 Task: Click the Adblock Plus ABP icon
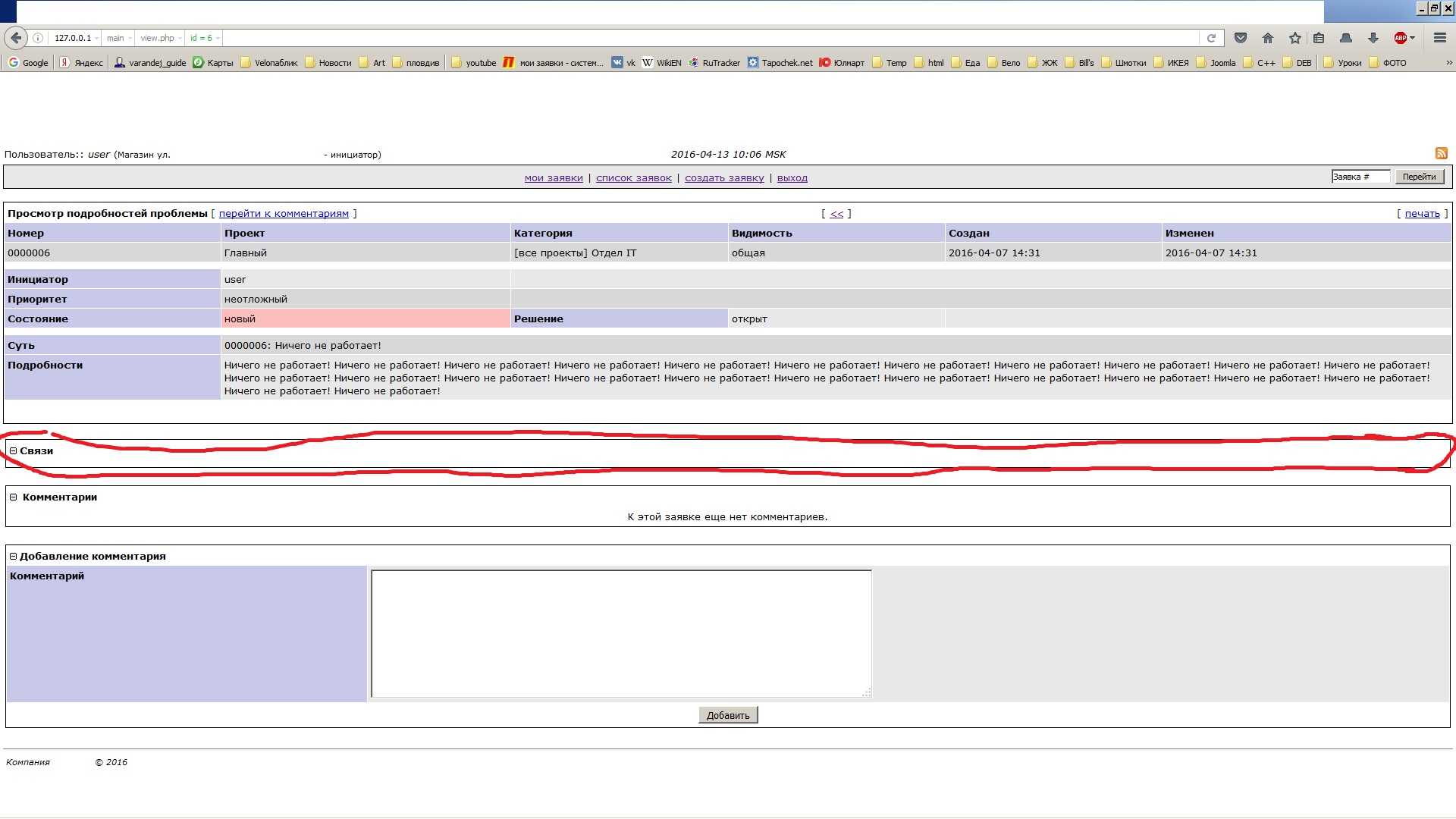1400,38
